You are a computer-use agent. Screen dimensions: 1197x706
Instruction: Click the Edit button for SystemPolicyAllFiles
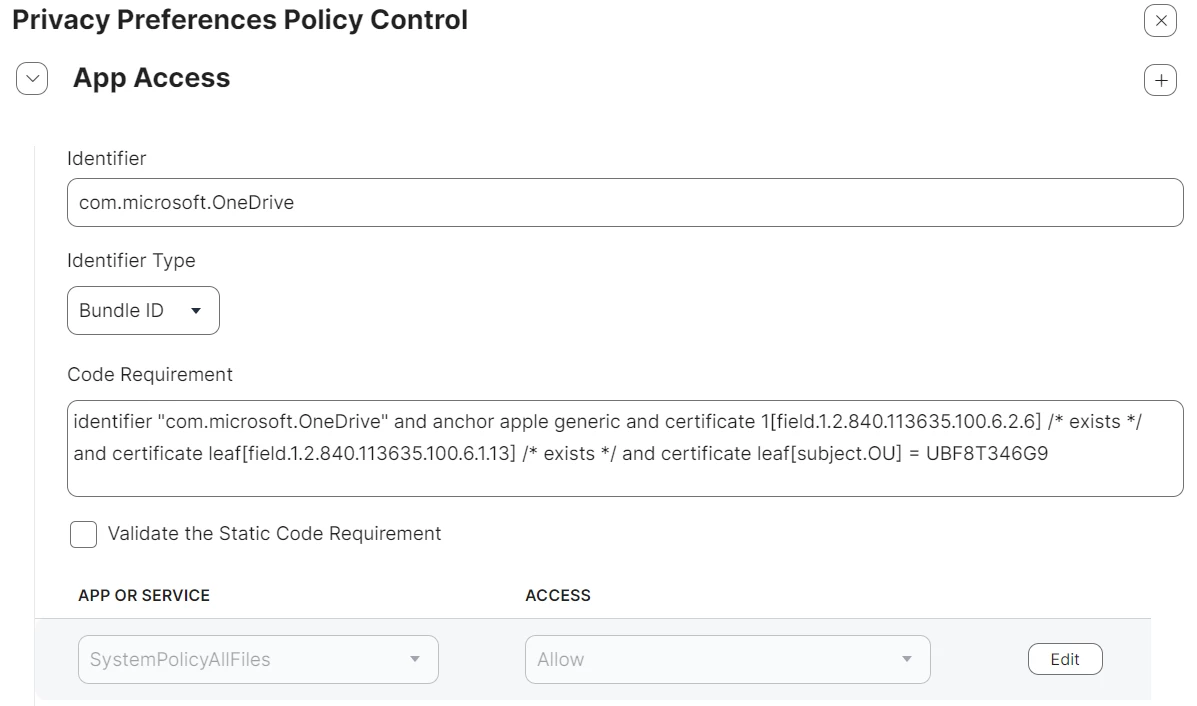(1065, 659)
